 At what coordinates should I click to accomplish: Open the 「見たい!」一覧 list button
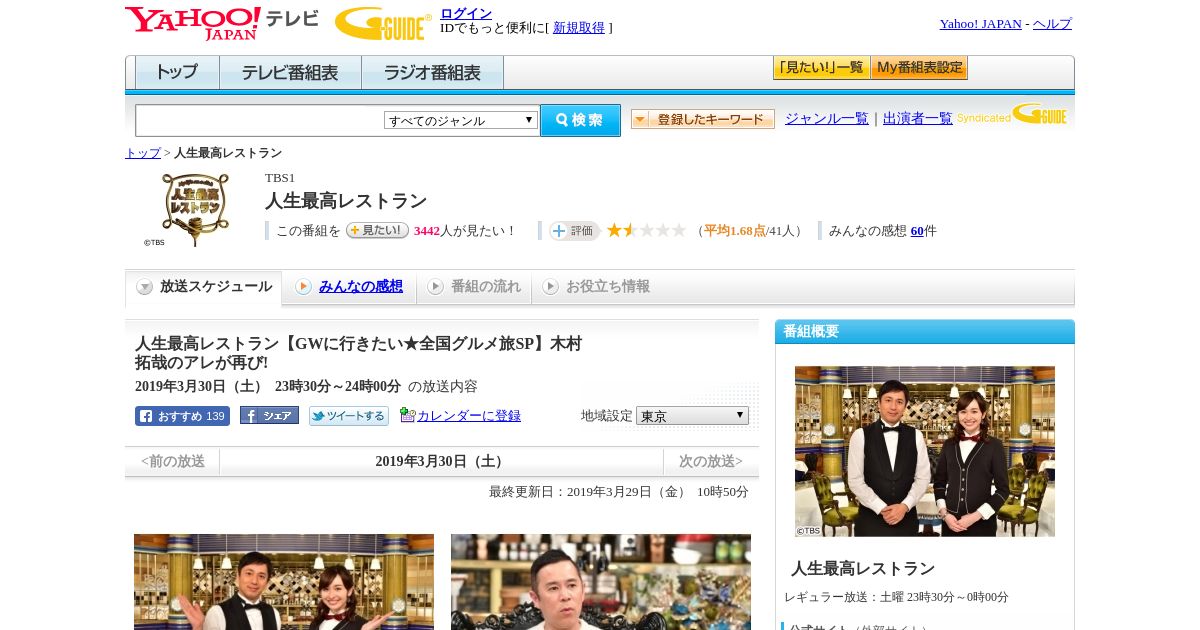821,68
